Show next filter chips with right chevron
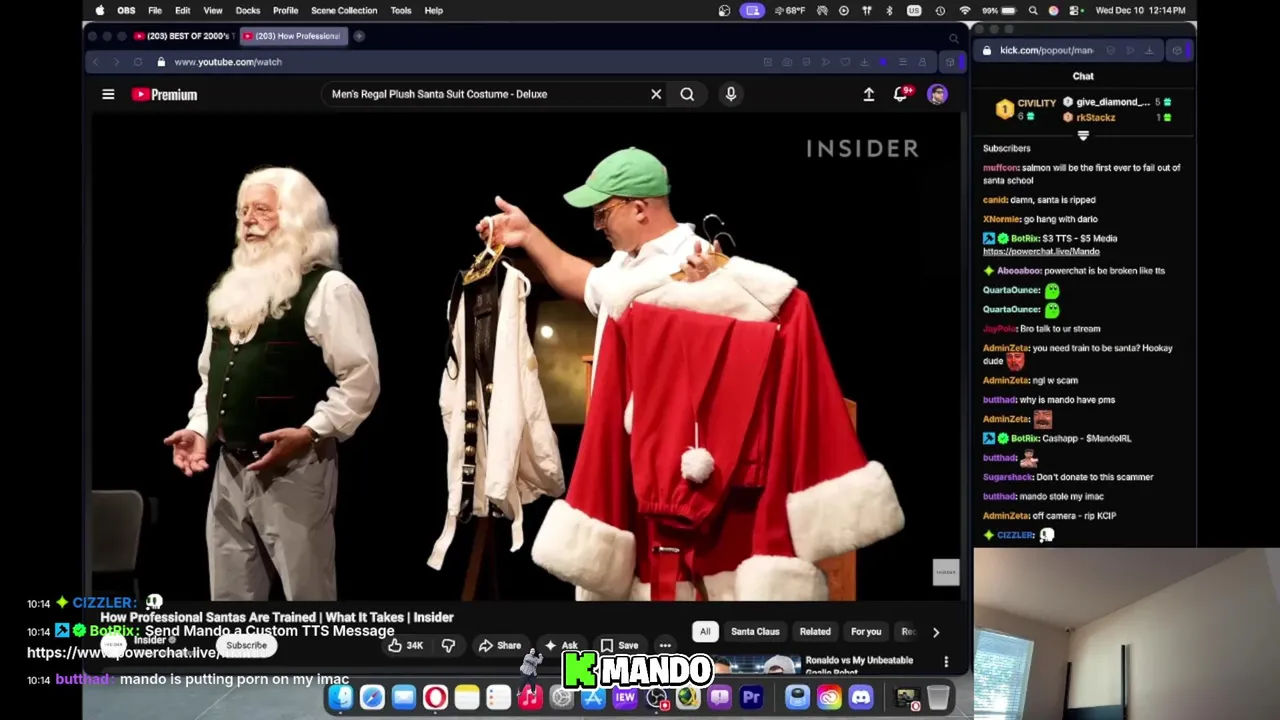 (x=936, y=632)
